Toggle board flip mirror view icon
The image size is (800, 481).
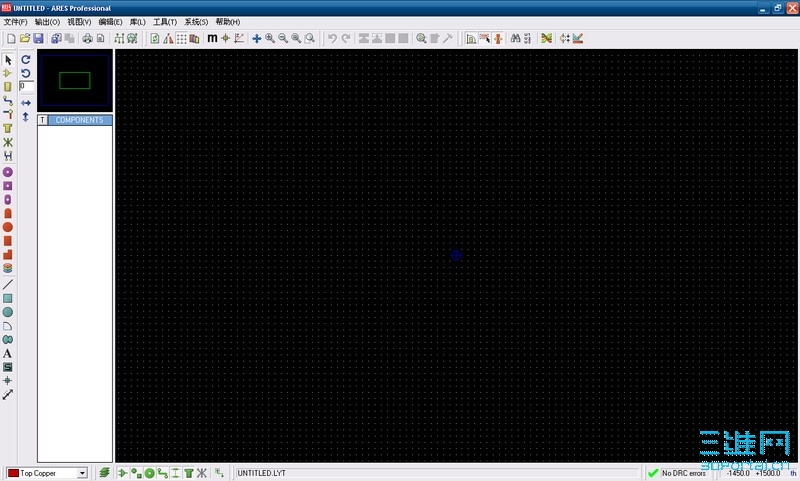click(168, 38)
